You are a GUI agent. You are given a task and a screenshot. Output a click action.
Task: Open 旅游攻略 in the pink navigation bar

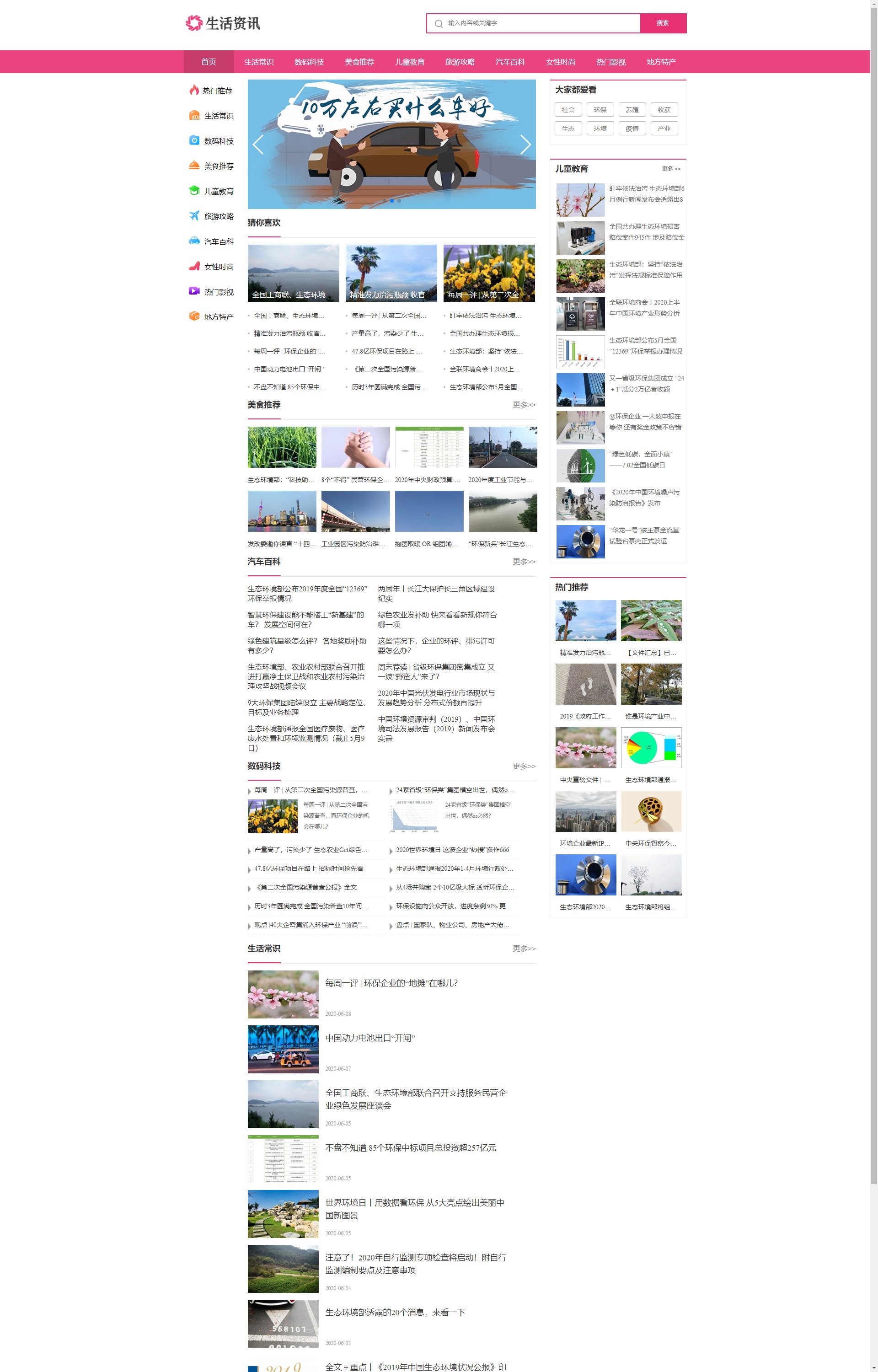[x=460, y=62]
